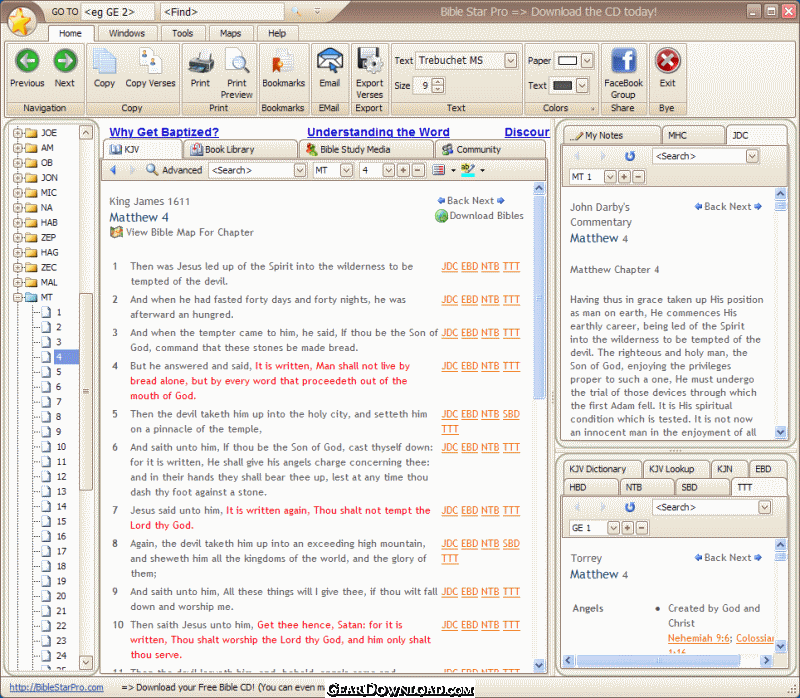Click the layout view icon in KJV toolbar
Screen dimensions: 800x698
tap(438, 170)
